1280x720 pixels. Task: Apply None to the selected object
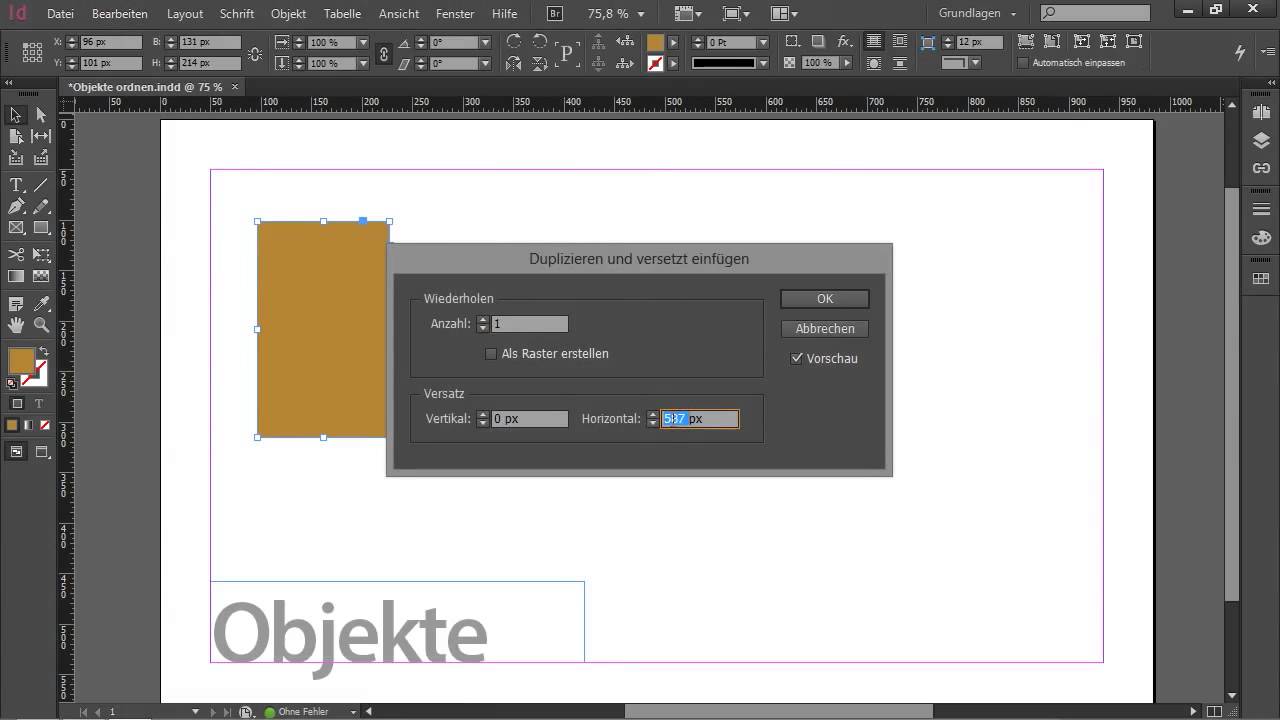(45, 425)
